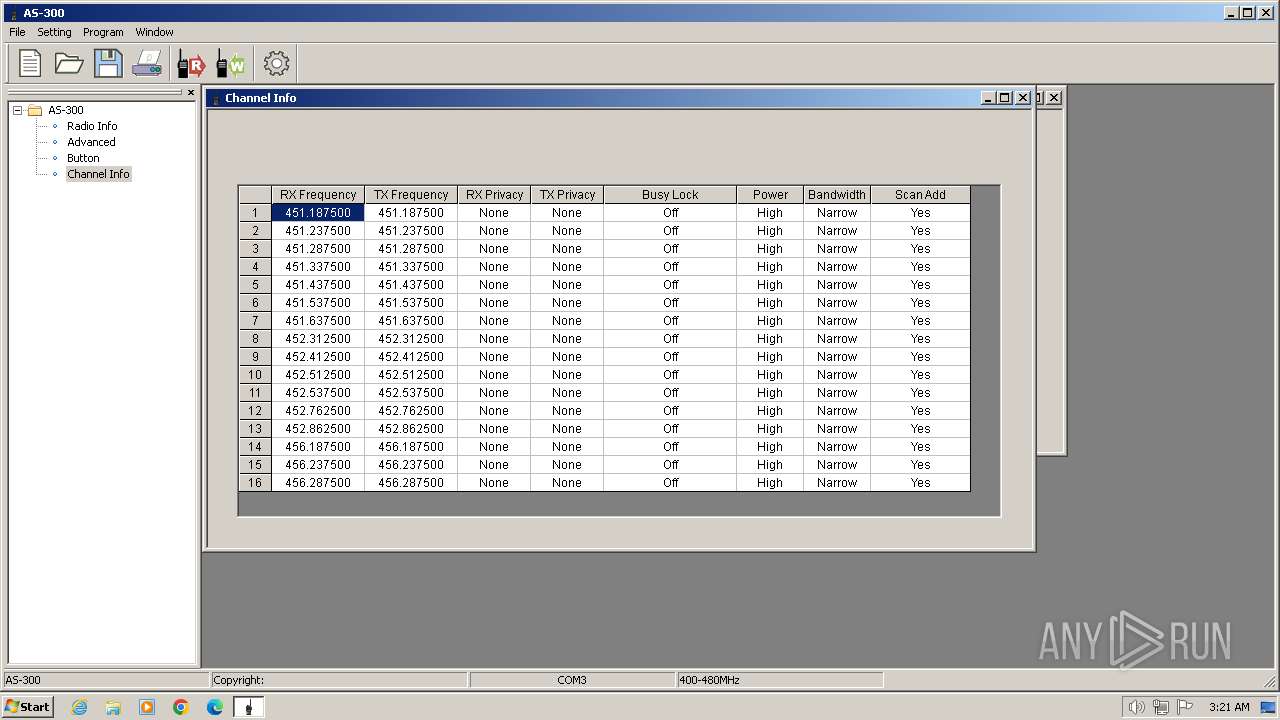Maximize the Channel Info window
The image size is (1280, 720).
(x=1005, y=98)
